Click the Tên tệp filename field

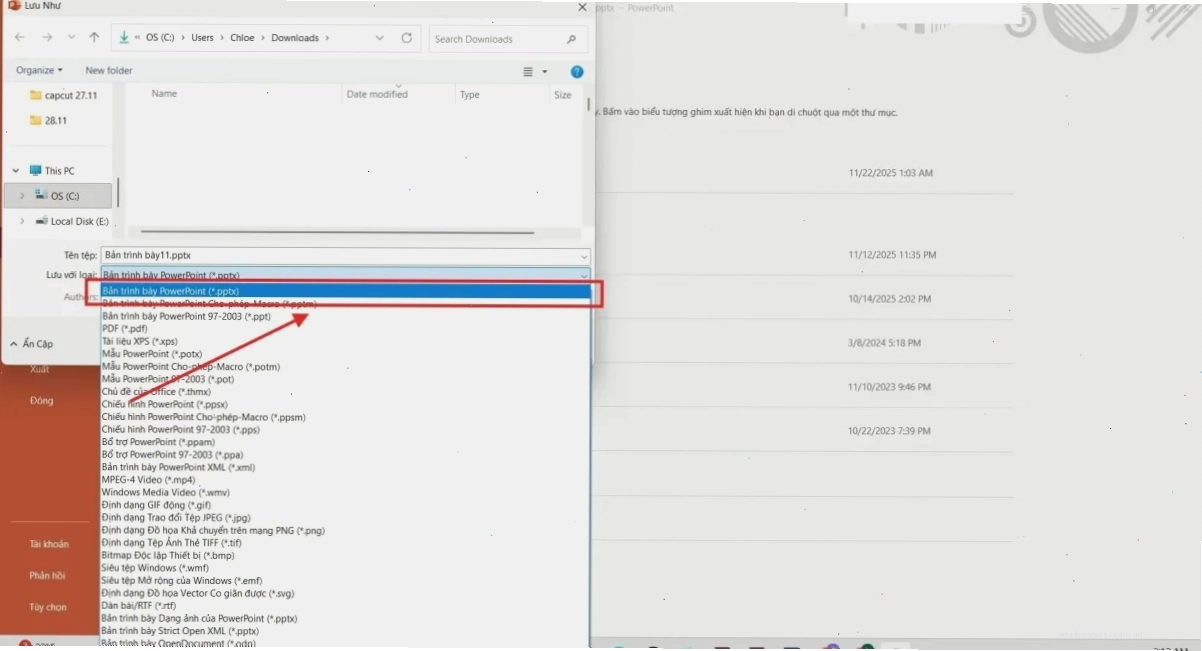[345, 256]
